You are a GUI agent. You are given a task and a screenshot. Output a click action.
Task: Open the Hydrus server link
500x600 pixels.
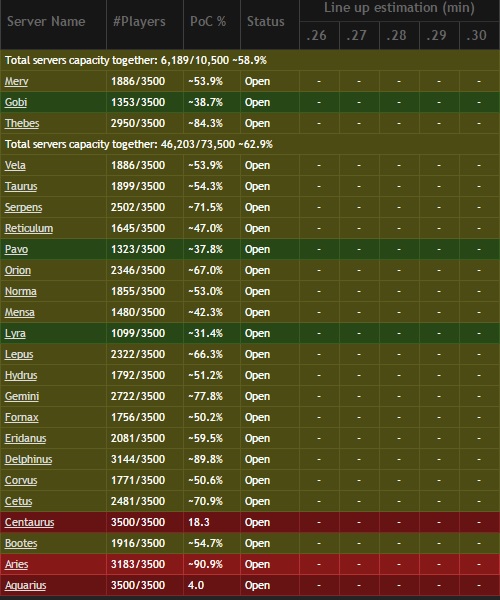pyautogui.click(x=21, y=375)
